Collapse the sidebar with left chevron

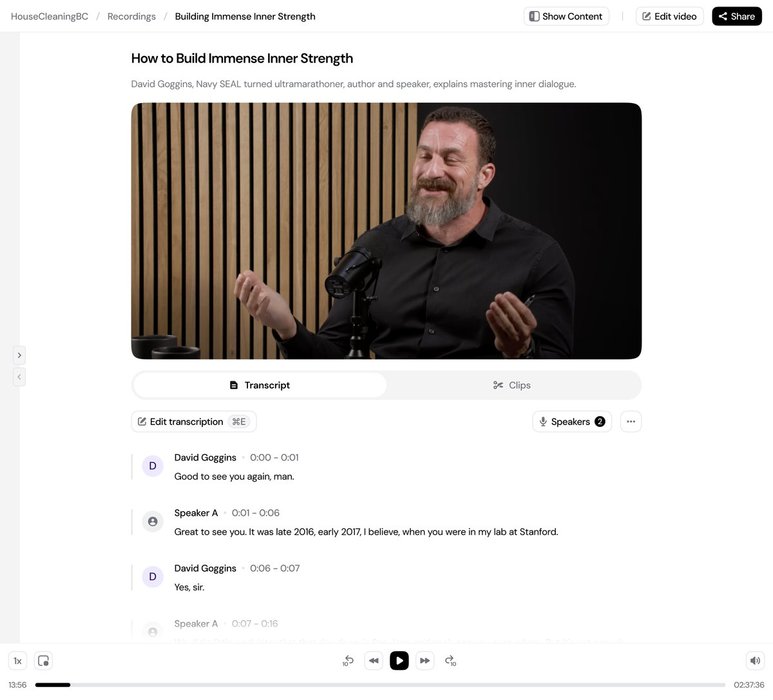coord(19,377)
